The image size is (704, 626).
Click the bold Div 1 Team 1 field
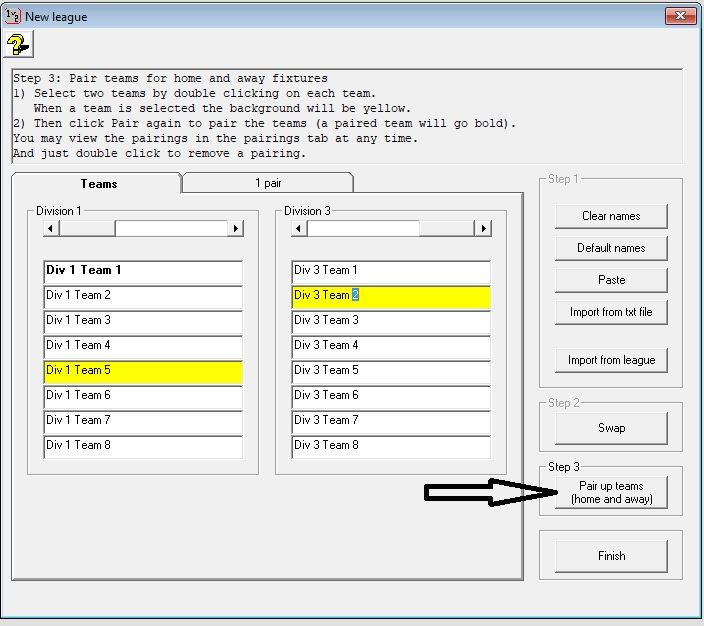click(x=143, y=271)
